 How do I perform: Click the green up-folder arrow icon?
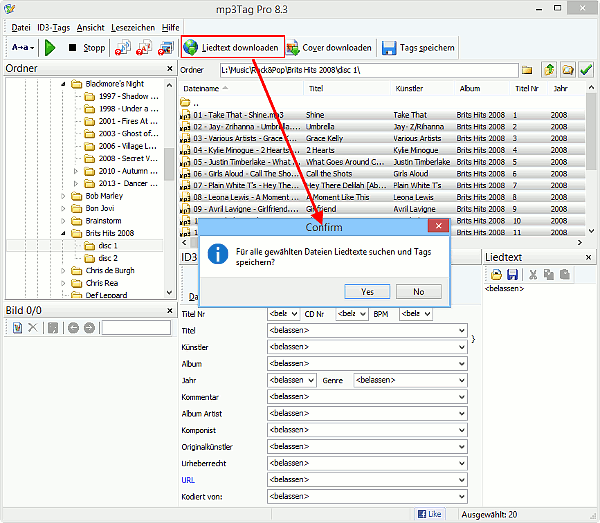pyautogui.click(x=549, y=70)
